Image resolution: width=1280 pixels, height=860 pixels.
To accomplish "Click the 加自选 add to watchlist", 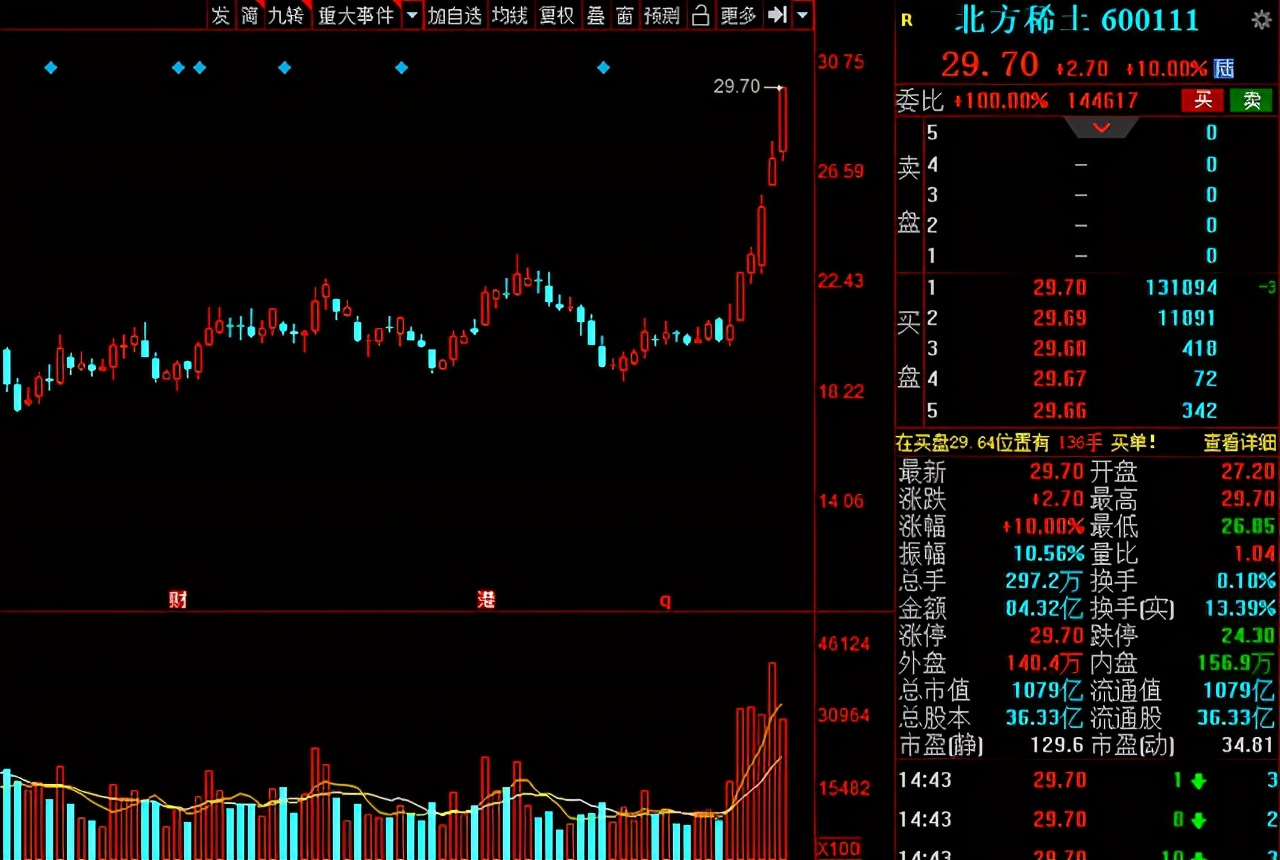I will click(x=455, y=15).
